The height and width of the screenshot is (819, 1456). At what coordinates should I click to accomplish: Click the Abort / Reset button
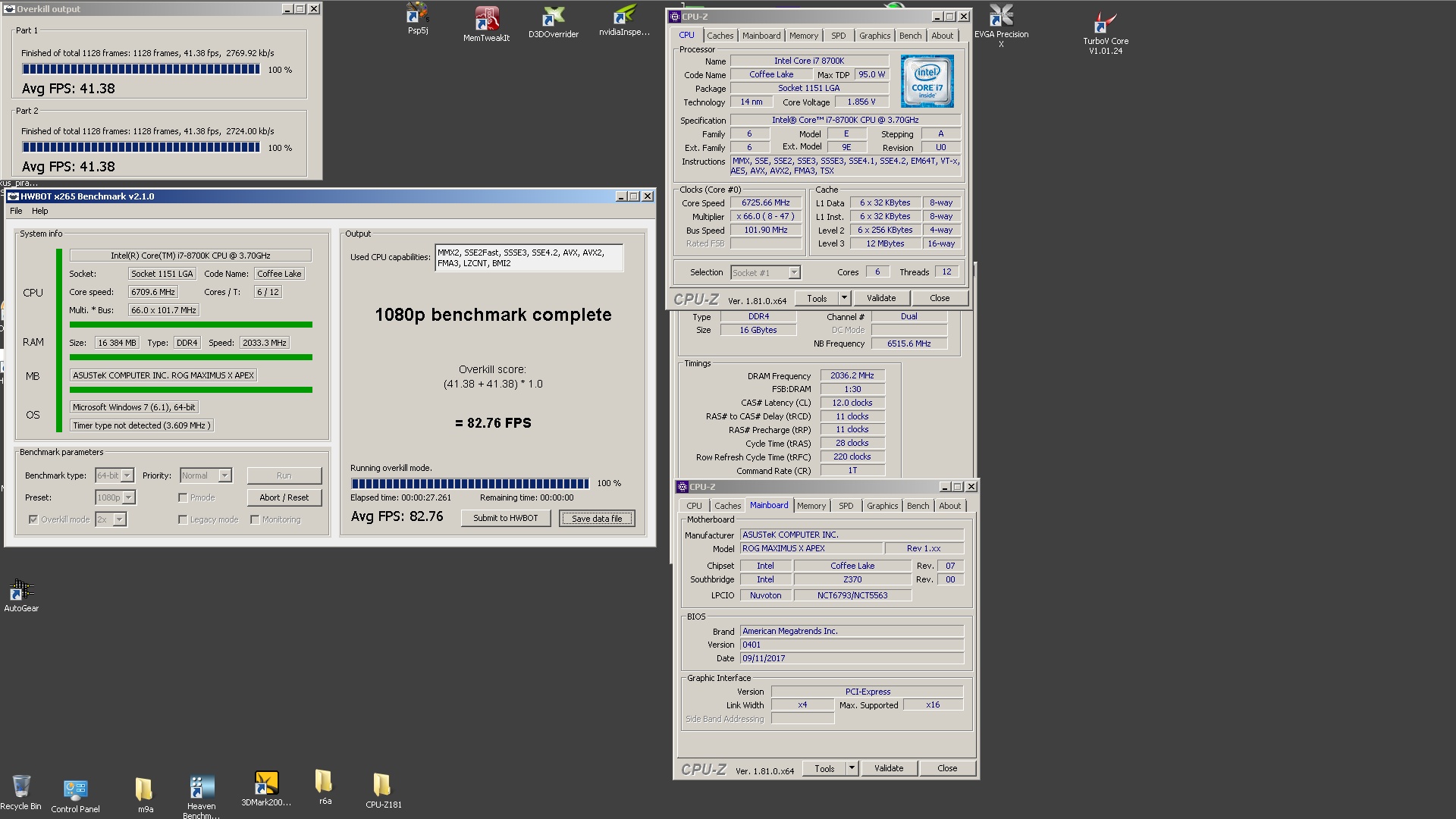[x=284, y=497]
